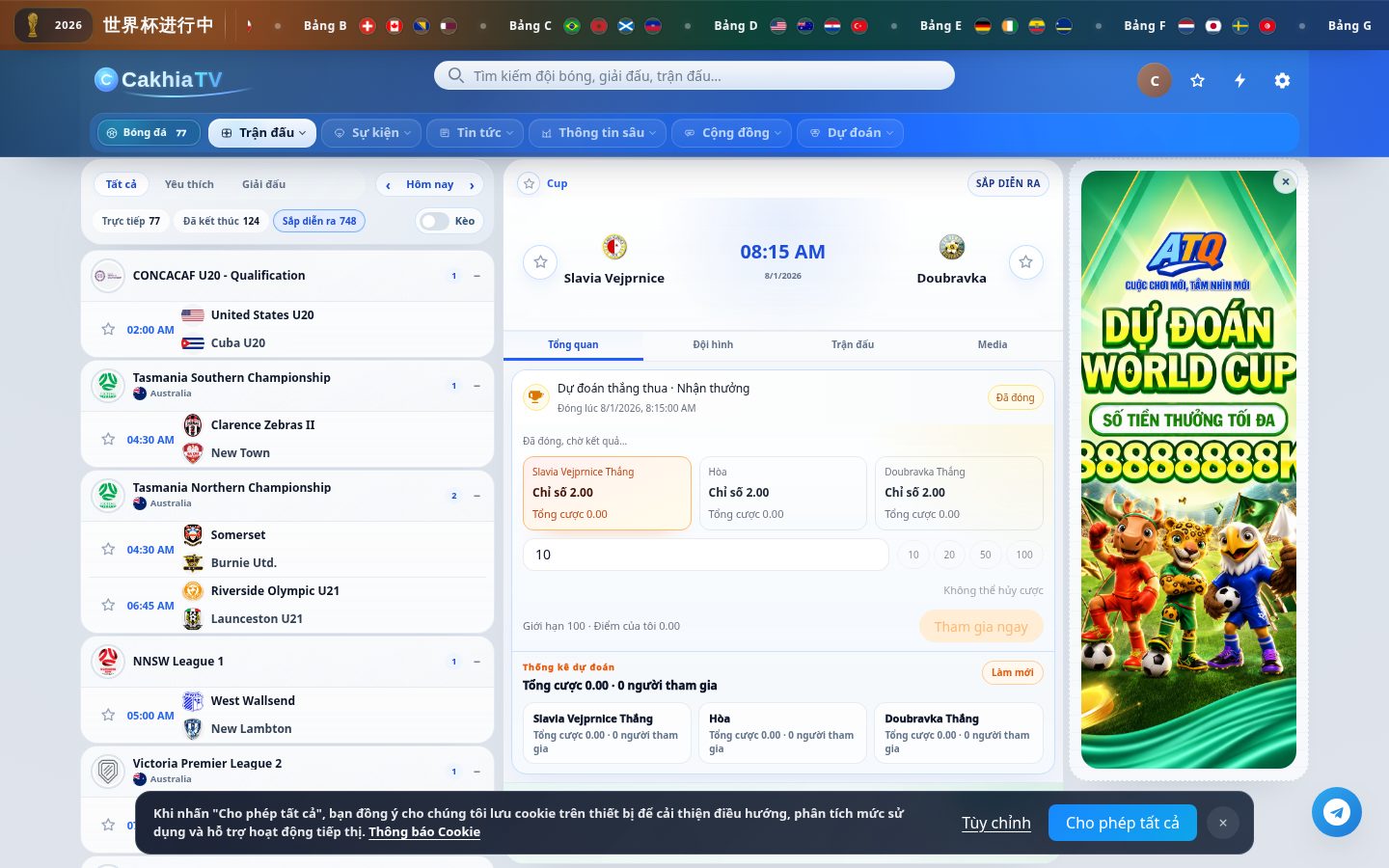Click the Slavia Vejprnice team crest
The width and height of the screenshot is (1389, 868).
[x=614, y=247]
